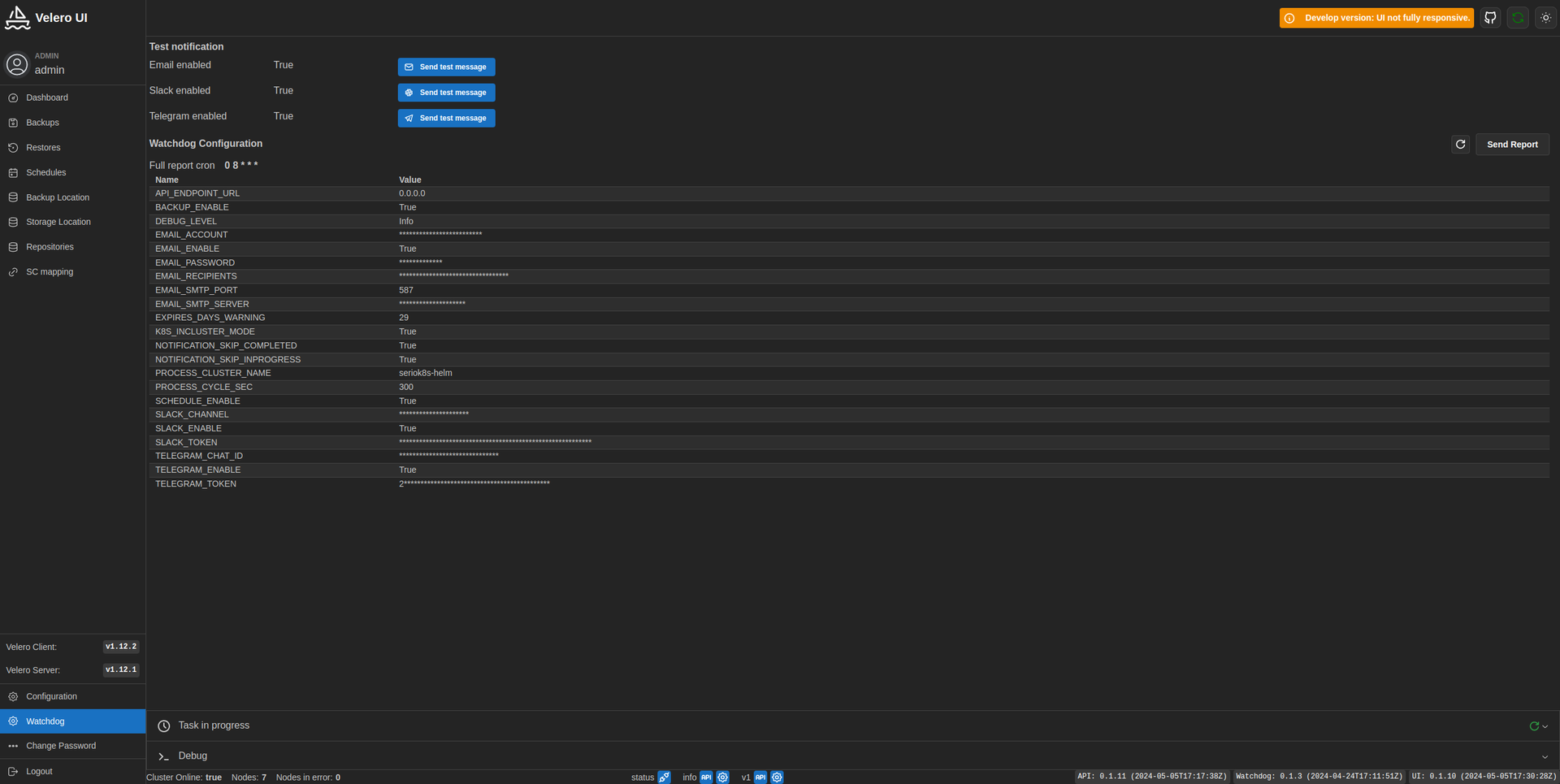The width and height of the screenshot is (1560, 784).
Task: Click the UI version status bar entry
Action: pos(1484,777)
